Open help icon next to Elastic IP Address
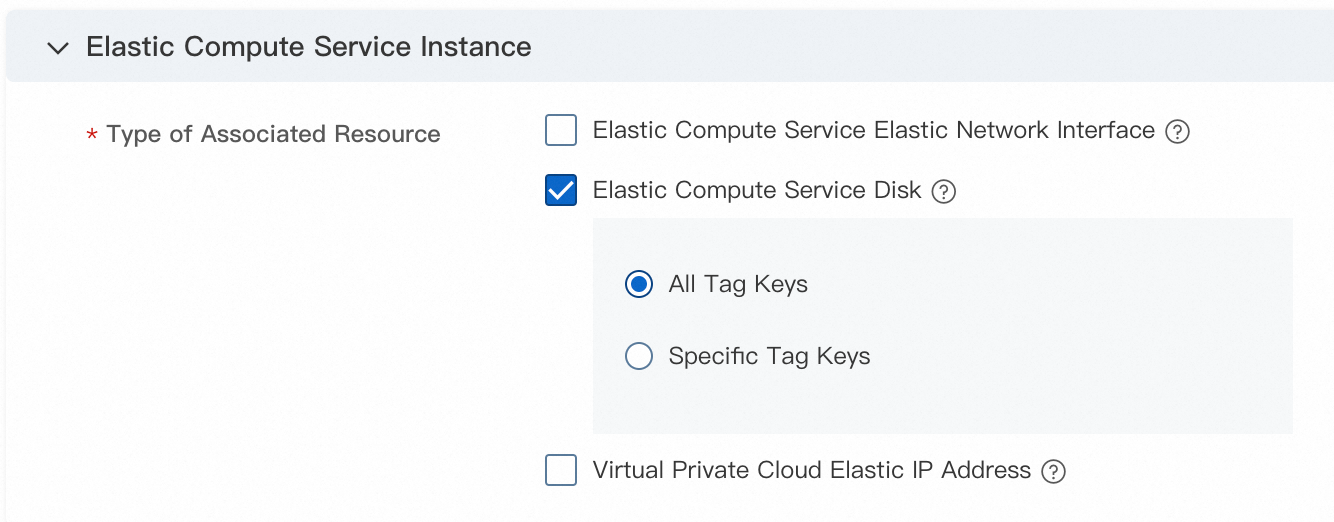 tap(1053, 472)
